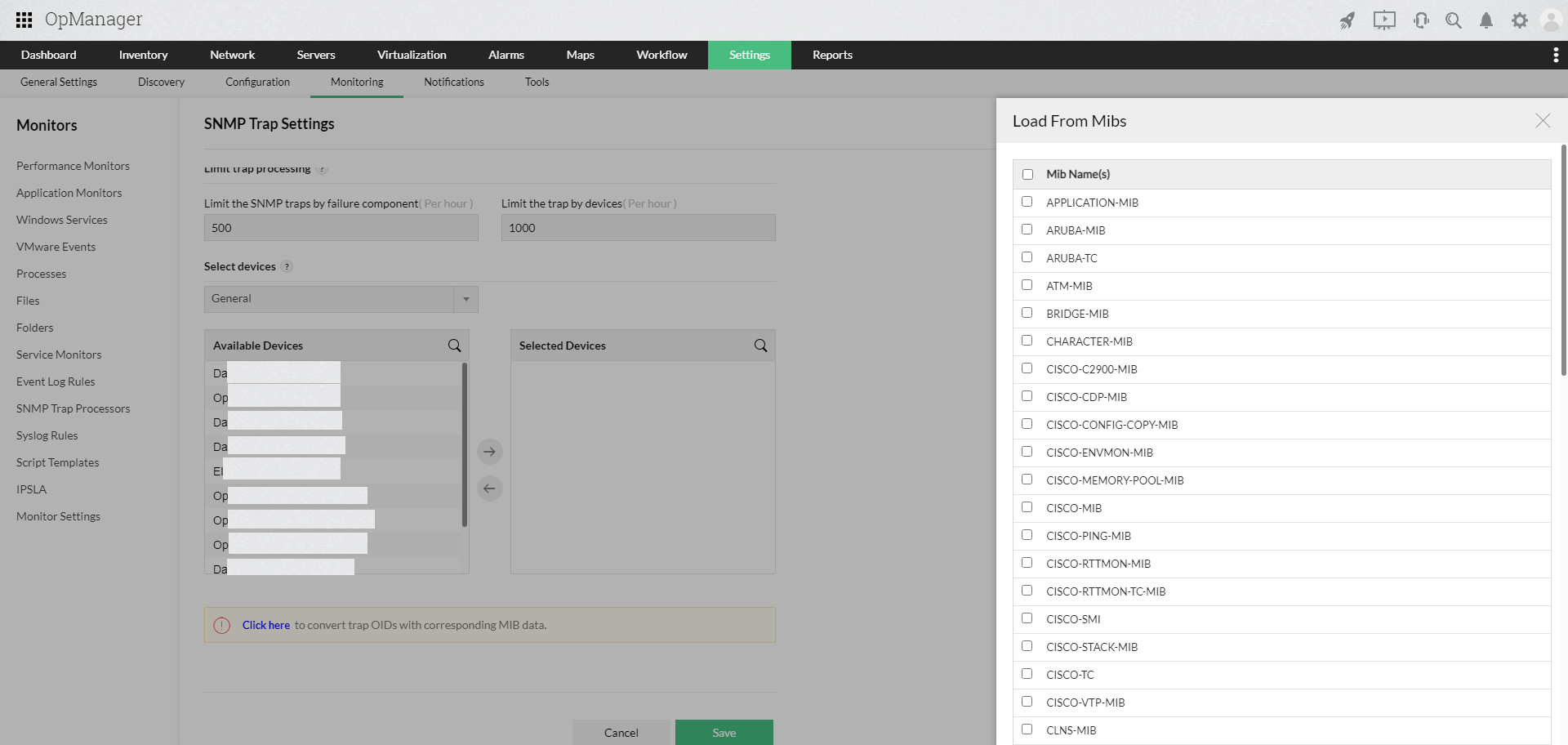Close the Load From Mibs panel

click(1543, 121)
